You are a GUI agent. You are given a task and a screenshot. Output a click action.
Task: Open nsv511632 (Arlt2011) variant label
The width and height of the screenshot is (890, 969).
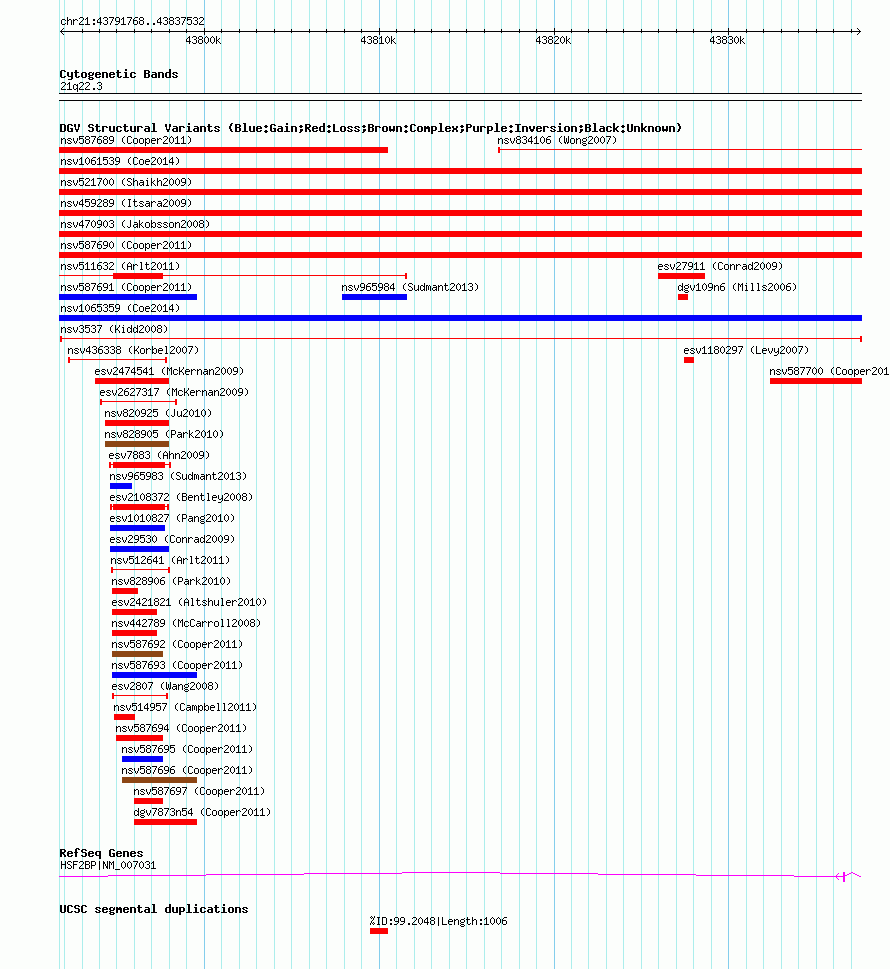coord(120,266)
